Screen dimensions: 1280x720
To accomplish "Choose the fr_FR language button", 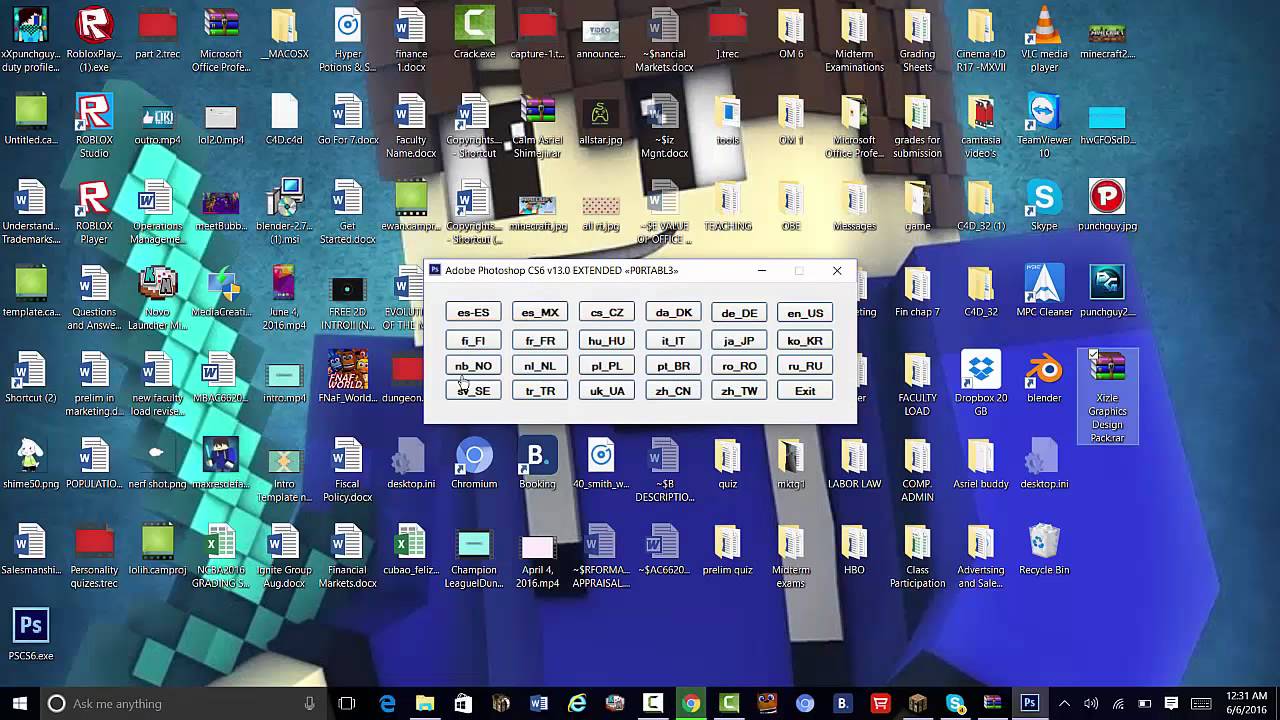I will (x=540, y=341).
